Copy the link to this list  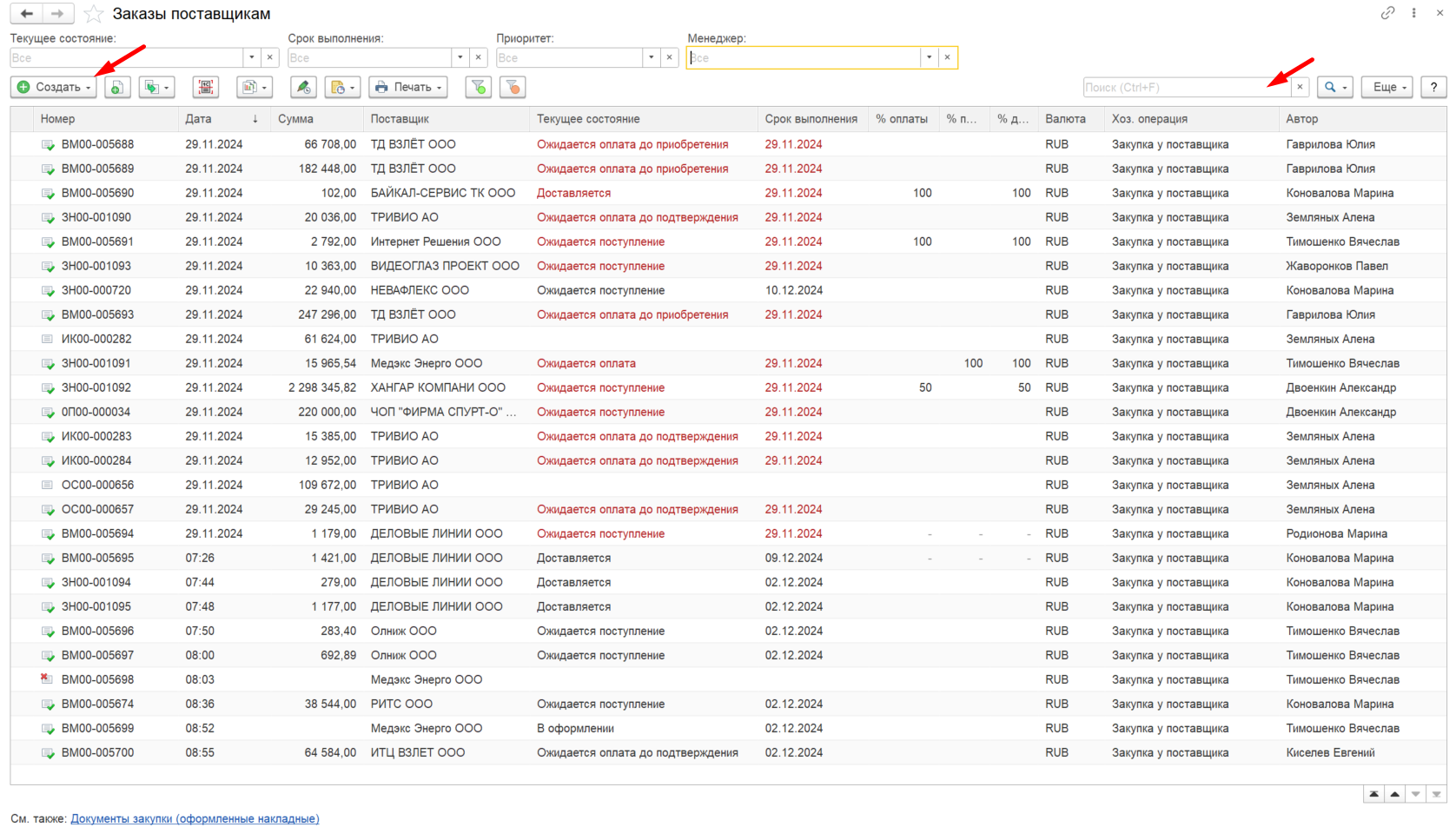pos(1388,13)
